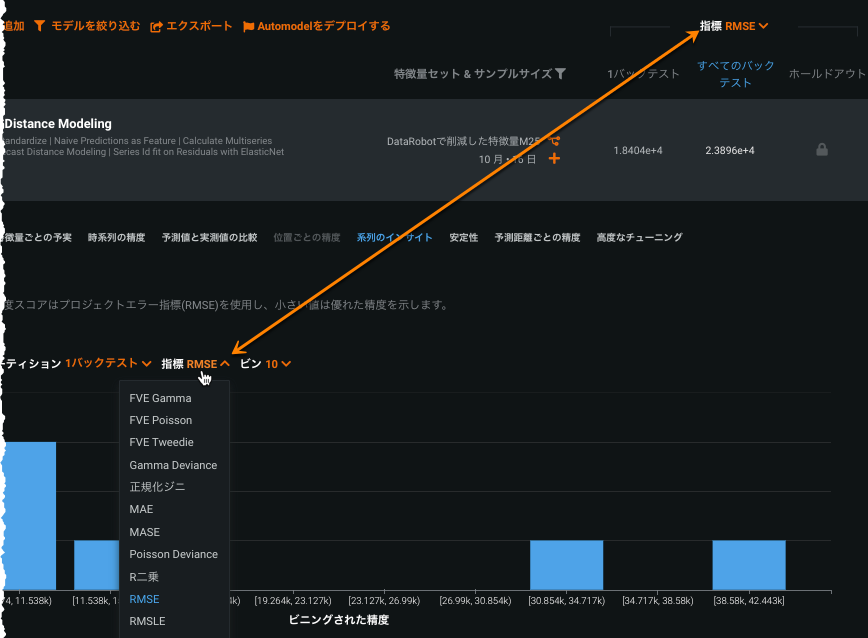
Task: Click the すべてのバックテスト column link
Action: coord(735,74)
